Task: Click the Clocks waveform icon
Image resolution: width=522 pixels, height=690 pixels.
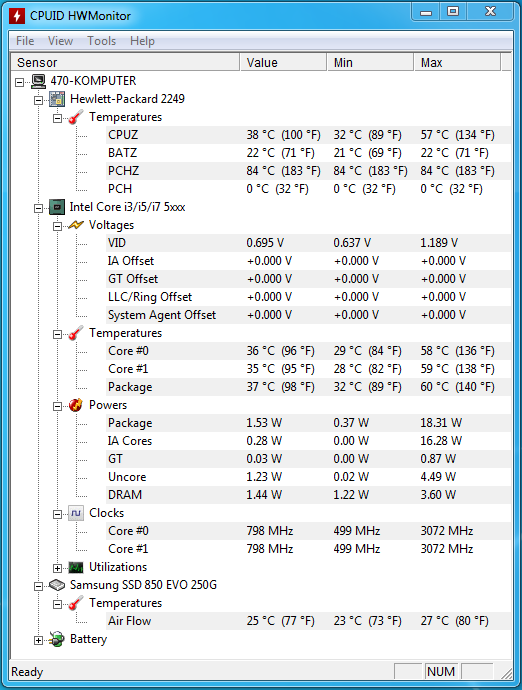Action: coord(76,513)
